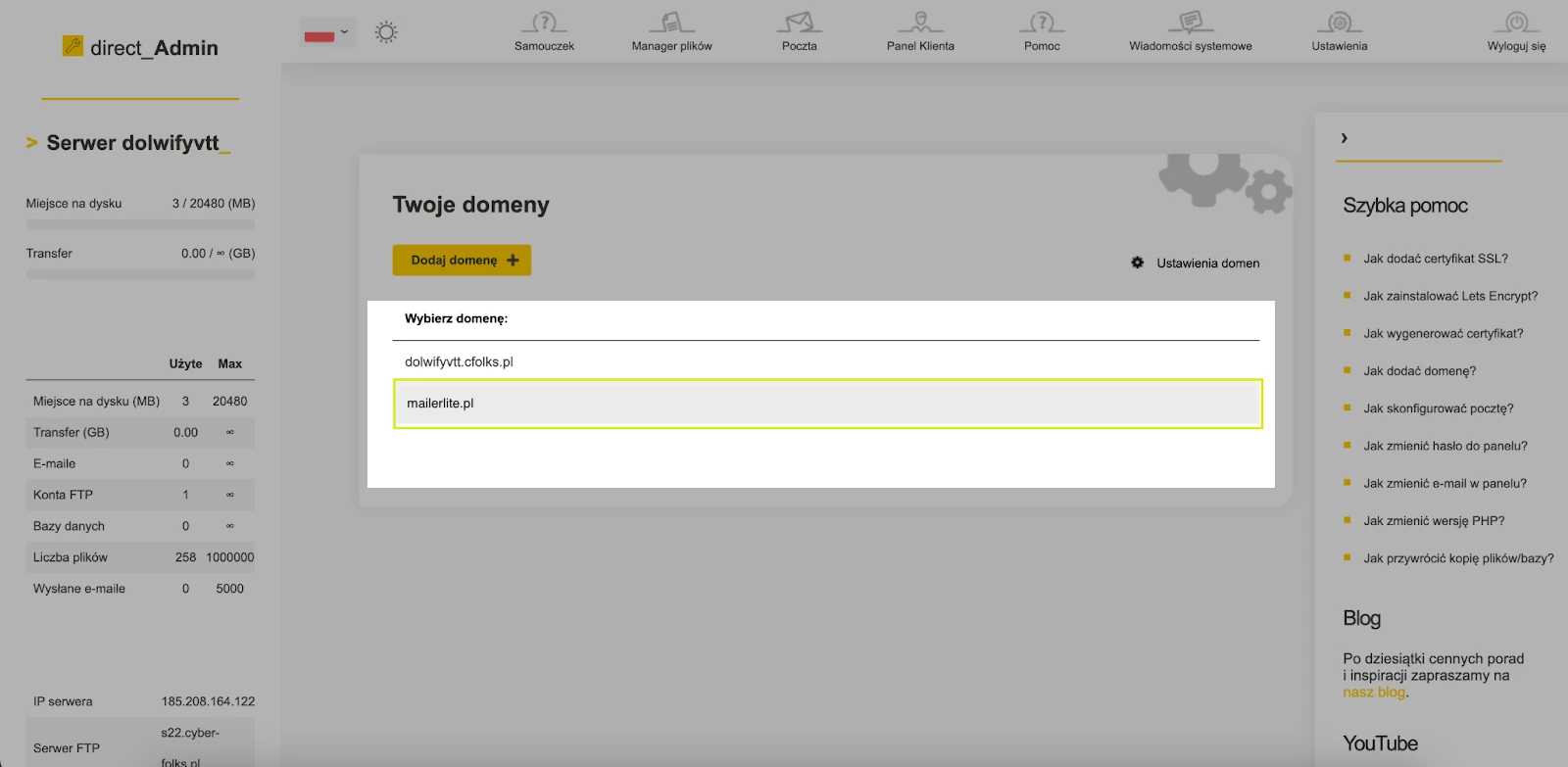Open the language flag dropdown
This screenshot has width=1568, height=767.
pyautogui.click(x=327, y=33)
